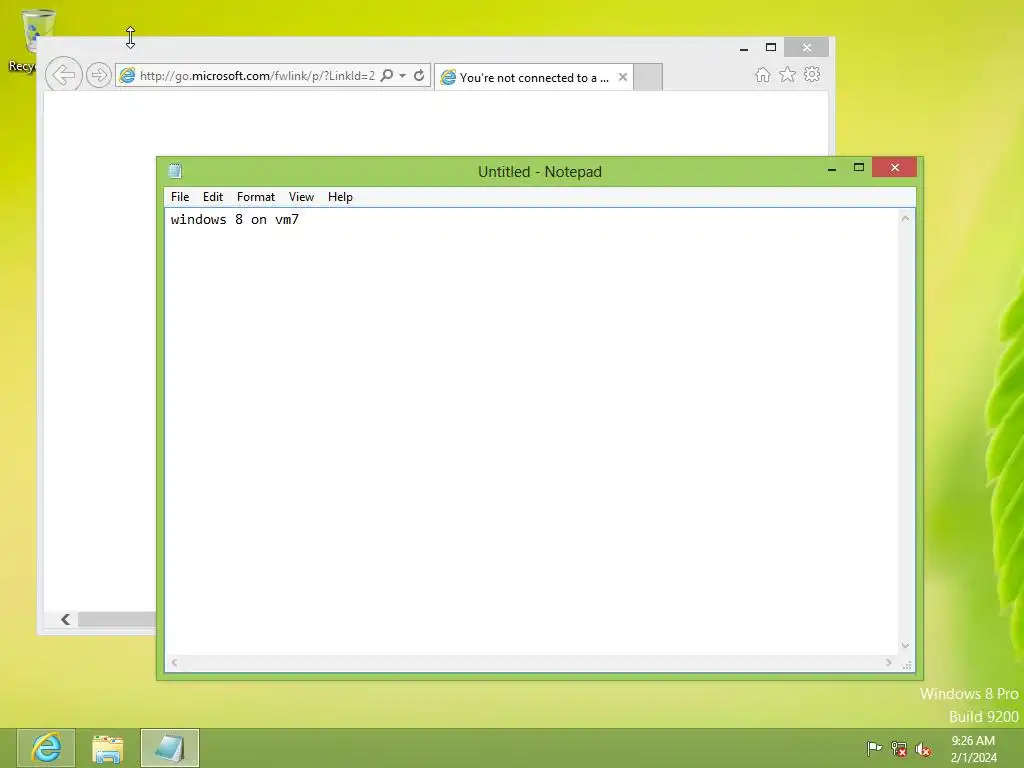Image resolution: width=1024 pixels, height=768 pixels.
Task: Click inside the Notepad text area
Action: 532,431
